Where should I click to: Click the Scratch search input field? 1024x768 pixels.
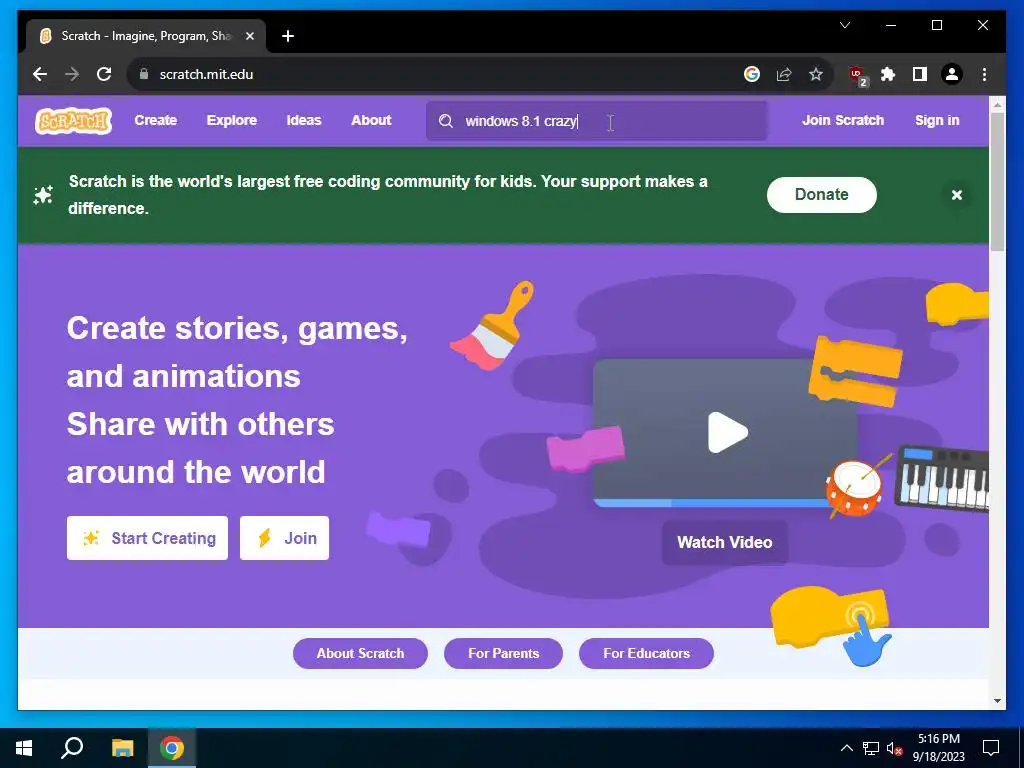pyautogui.click(x=597, y=121)
